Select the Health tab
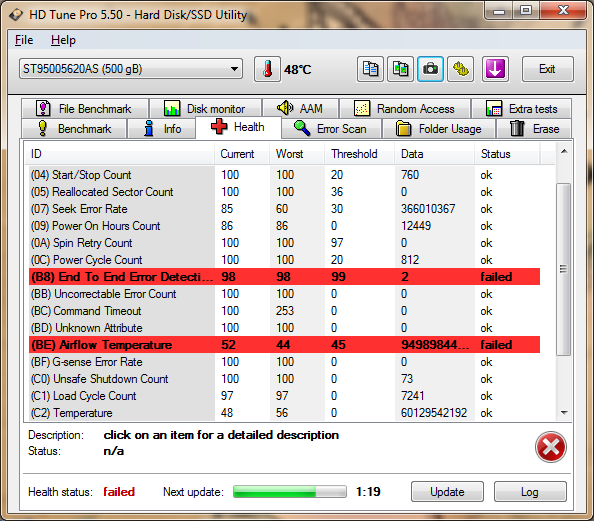594x521 pixels. (238, 127)
